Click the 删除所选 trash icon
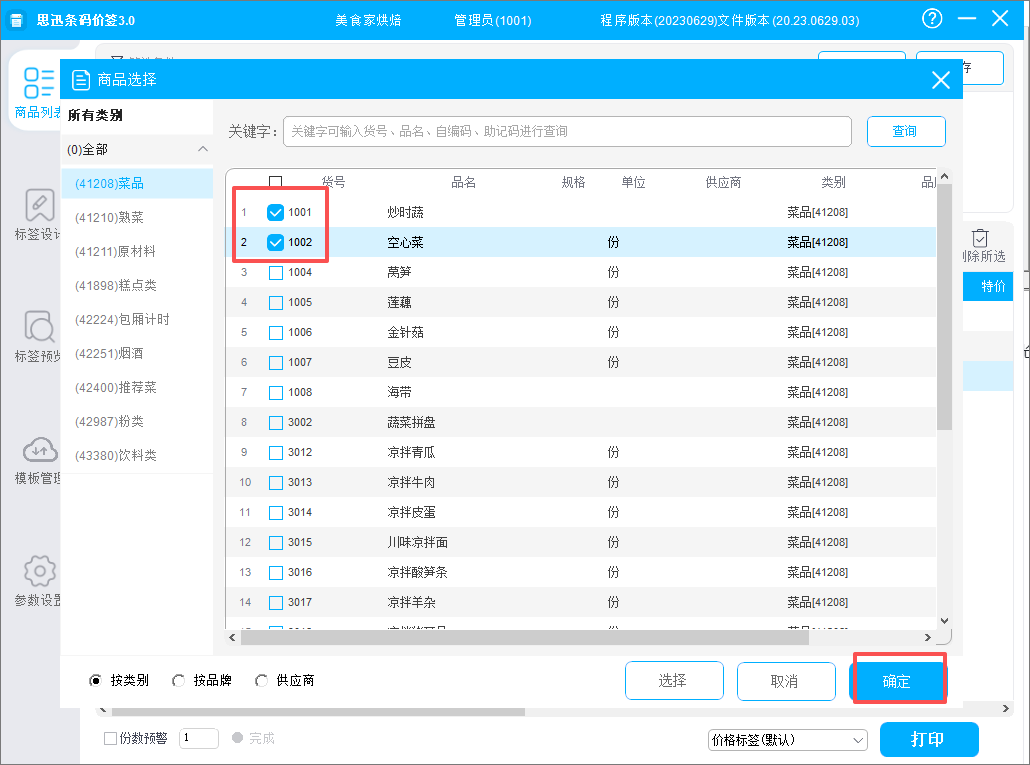Screen dimensions: 1030x765 (980, 238)
